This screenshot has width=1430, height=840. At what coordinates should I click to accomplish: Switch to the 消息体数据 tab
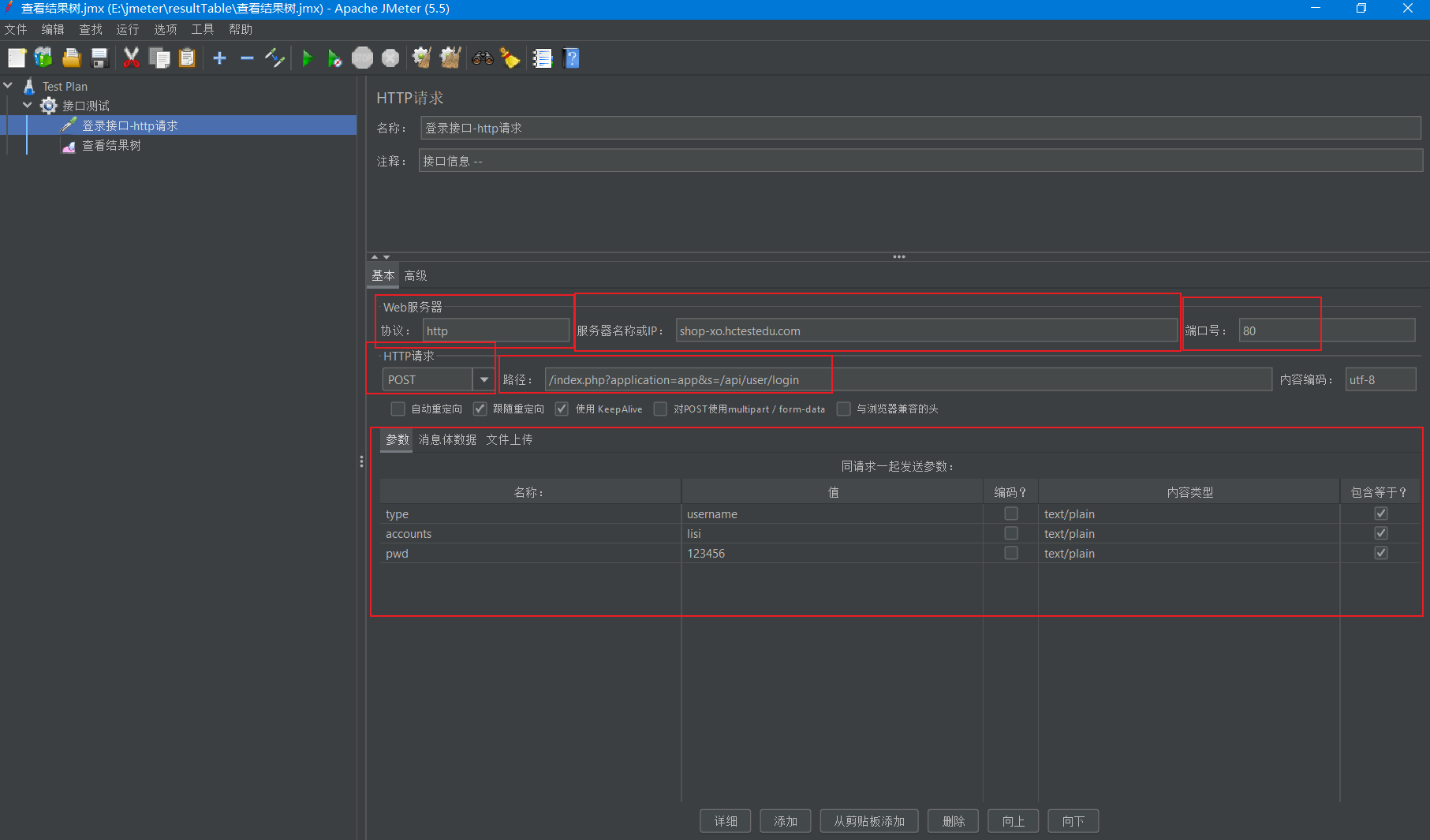point(447,439)
